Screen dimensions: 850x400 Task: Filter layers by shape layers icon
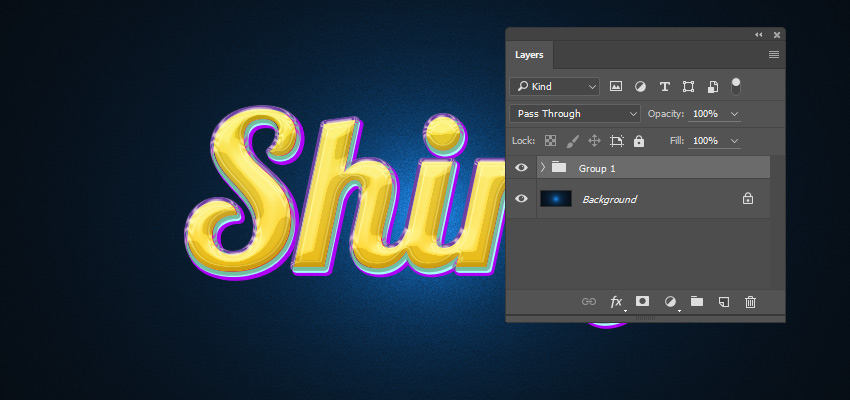(688, 87)
